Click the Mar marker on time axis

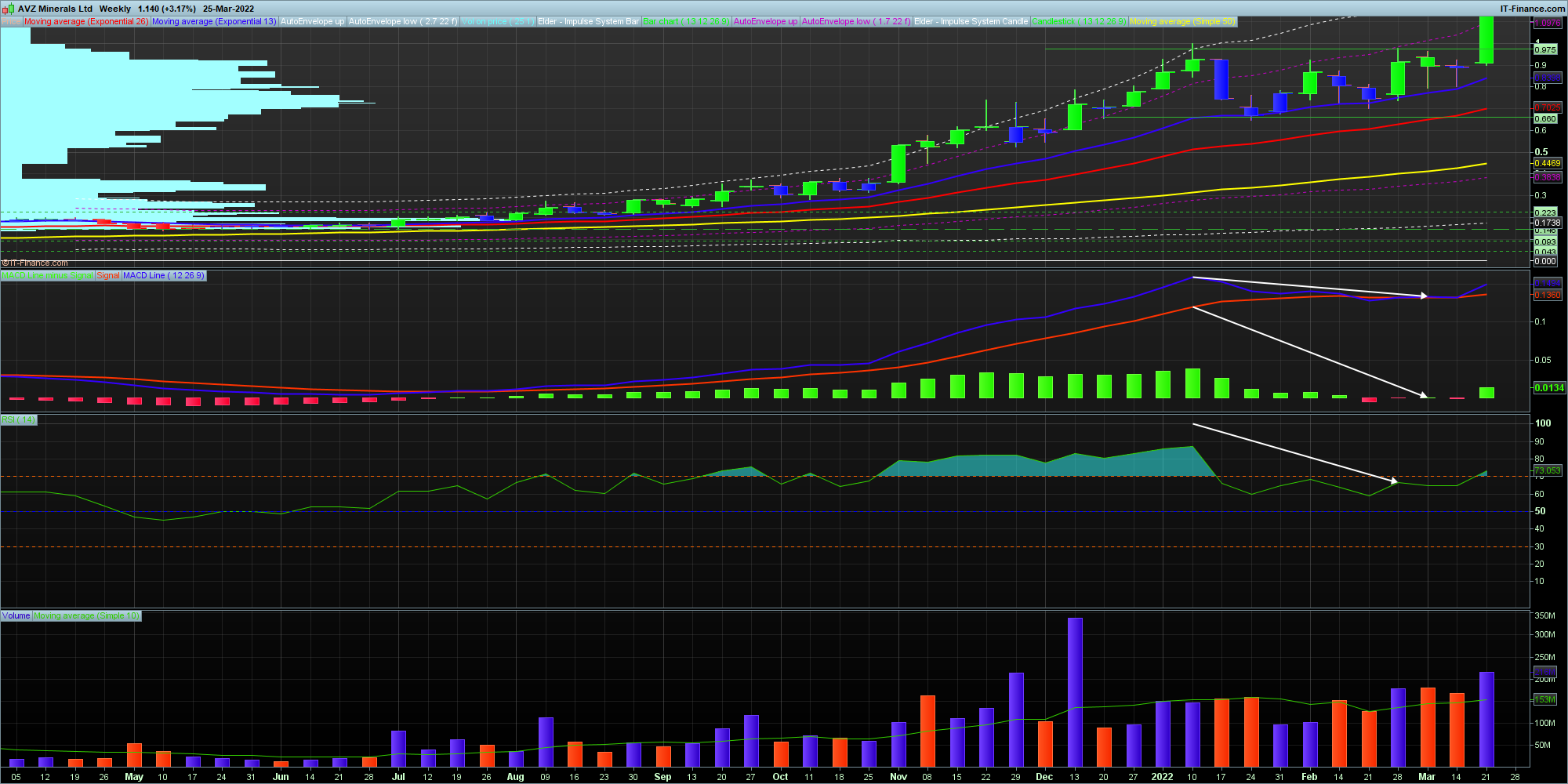1427,777
